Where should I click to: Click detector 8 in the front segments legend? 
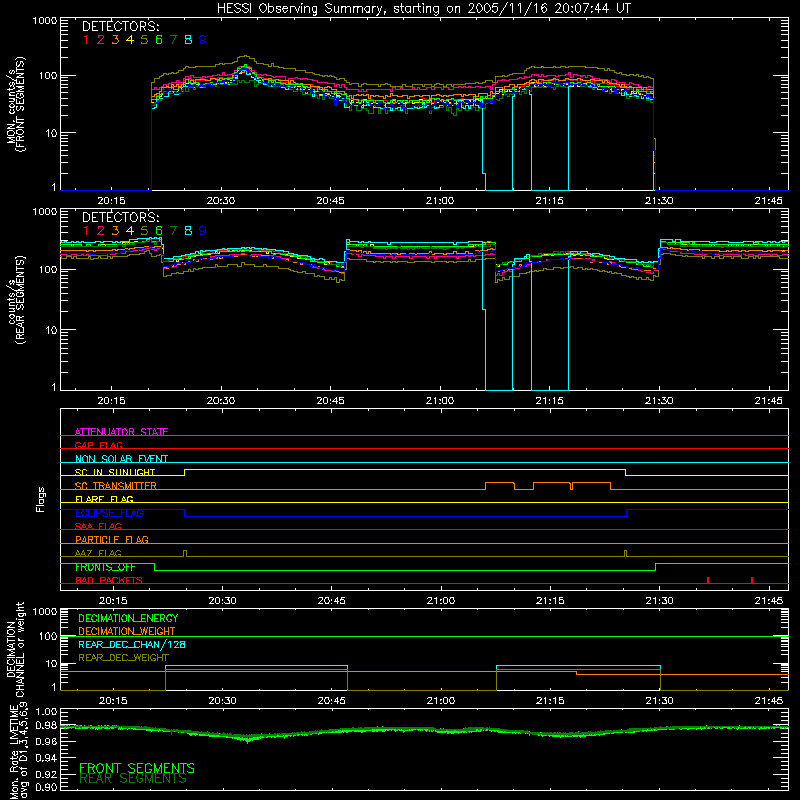(188, 40)
